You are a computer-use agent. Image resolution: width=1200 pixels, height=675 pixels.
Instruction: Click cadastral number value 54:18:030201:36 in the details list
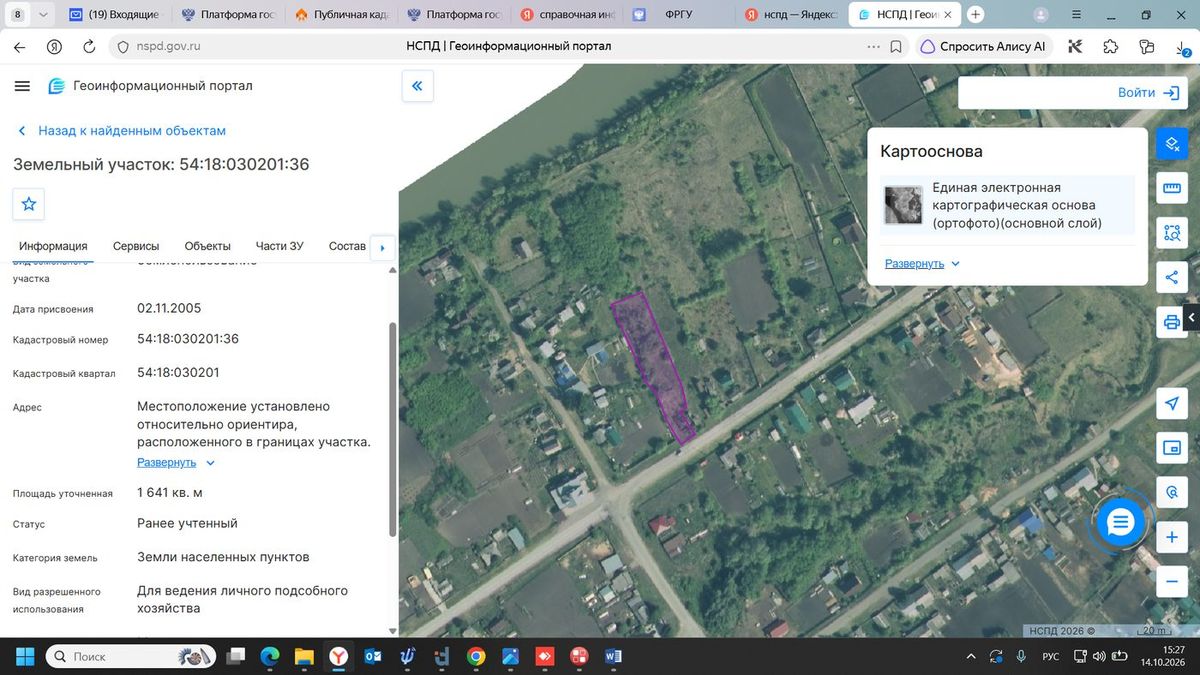click(188, 339)
